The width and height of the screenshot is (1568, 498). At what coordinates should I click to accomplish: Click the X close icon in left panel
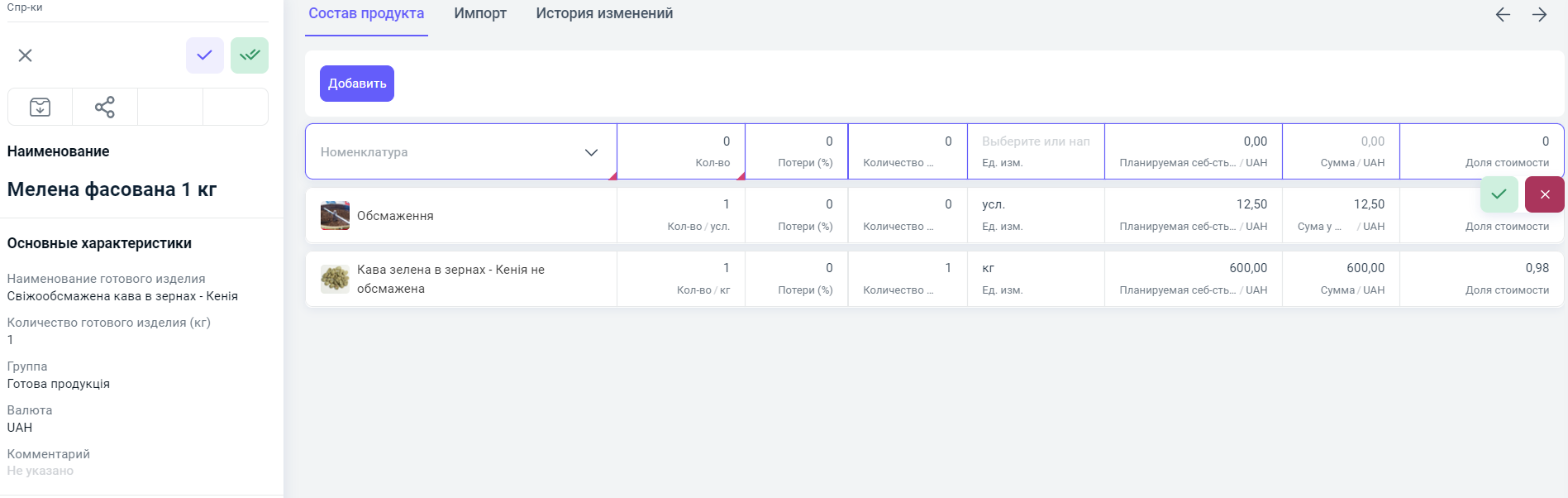25,55
